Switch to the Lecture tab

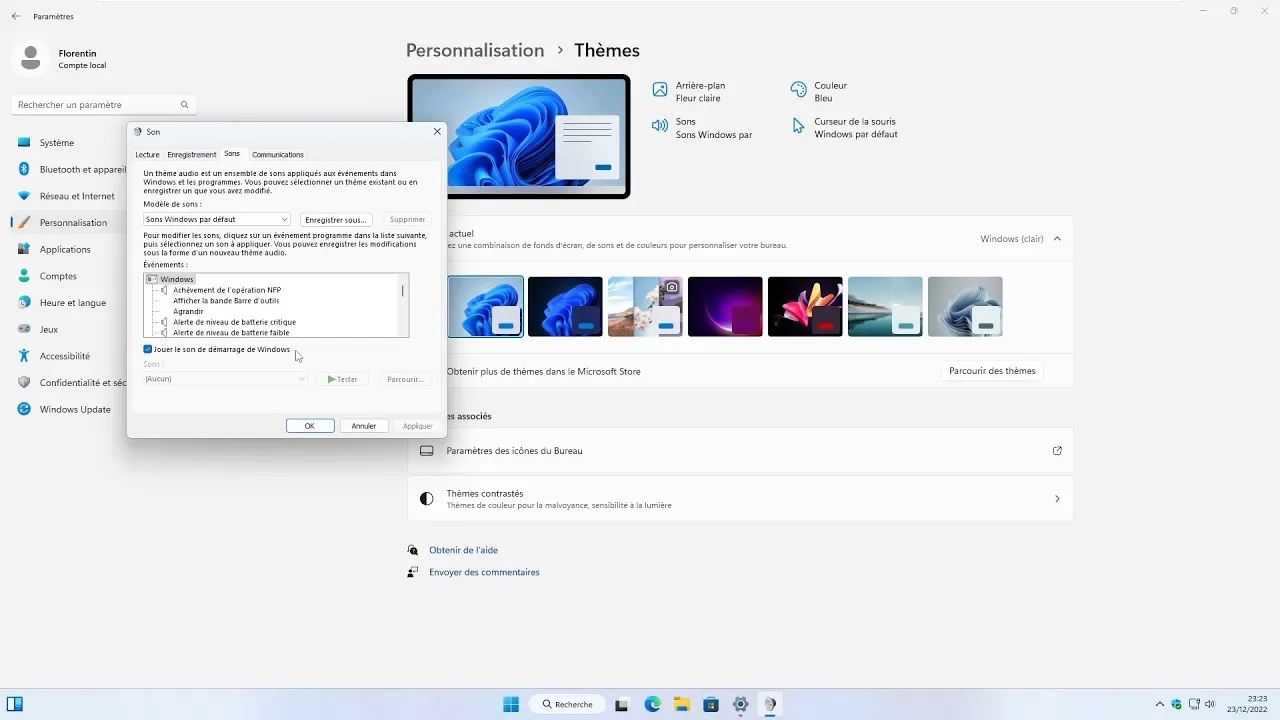click(x=147, y=155)
